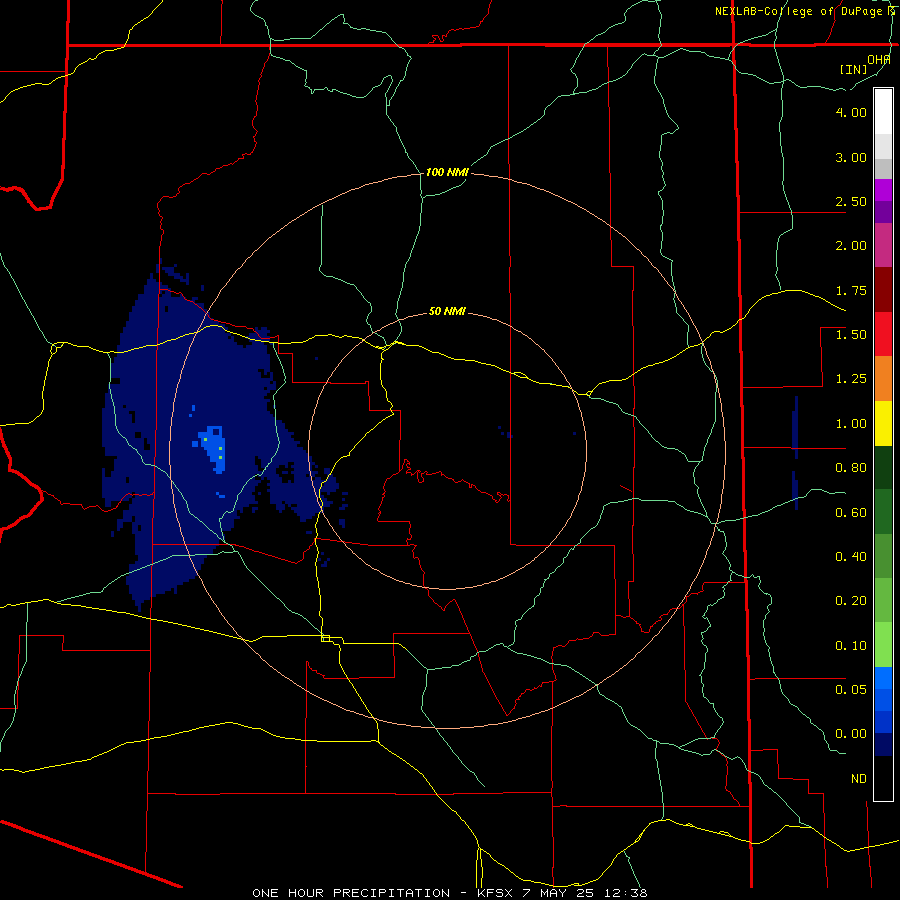Click the '1.75' legend value
This screenshot has width=900, height=900.
coord(851,290)
